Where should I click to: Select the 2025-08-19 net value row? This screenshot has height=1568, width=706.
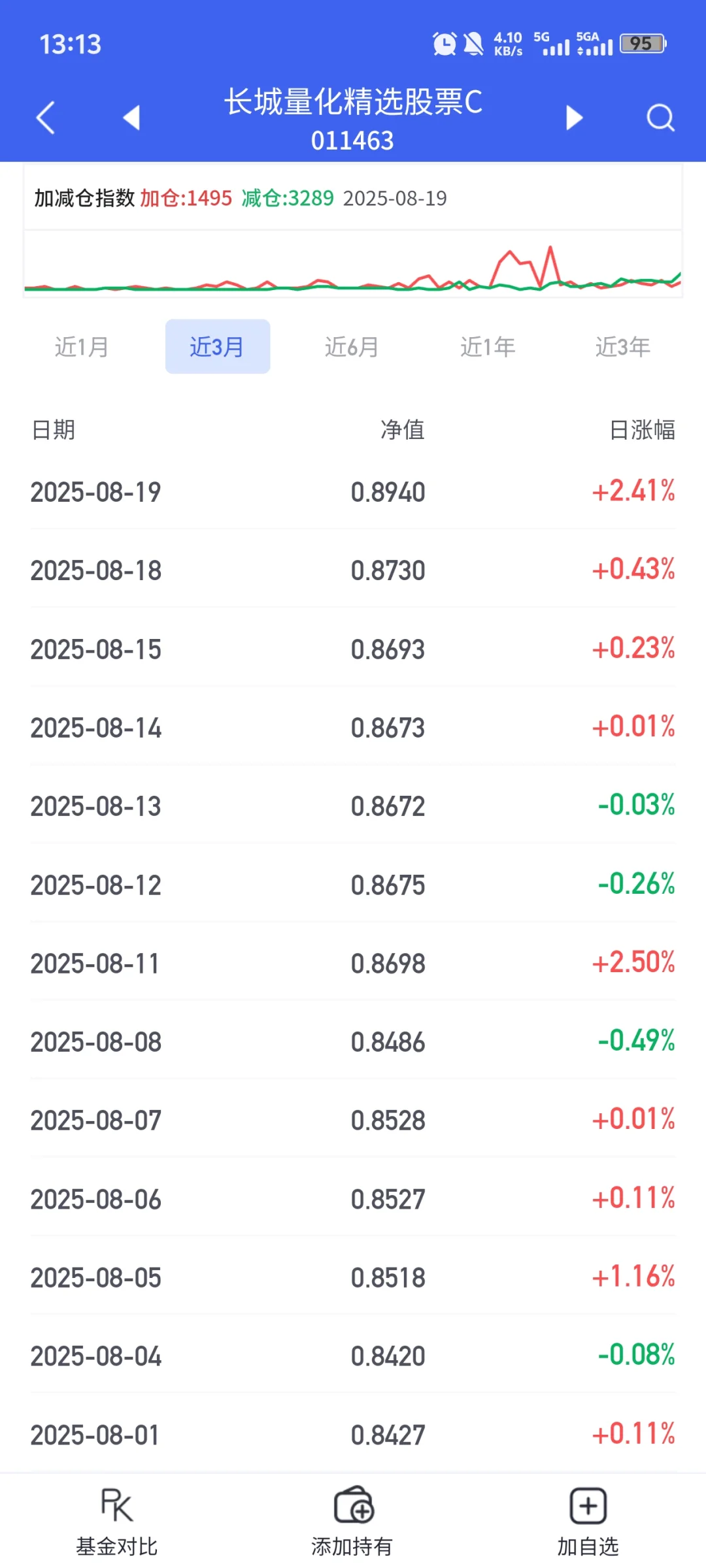[353, 491]
